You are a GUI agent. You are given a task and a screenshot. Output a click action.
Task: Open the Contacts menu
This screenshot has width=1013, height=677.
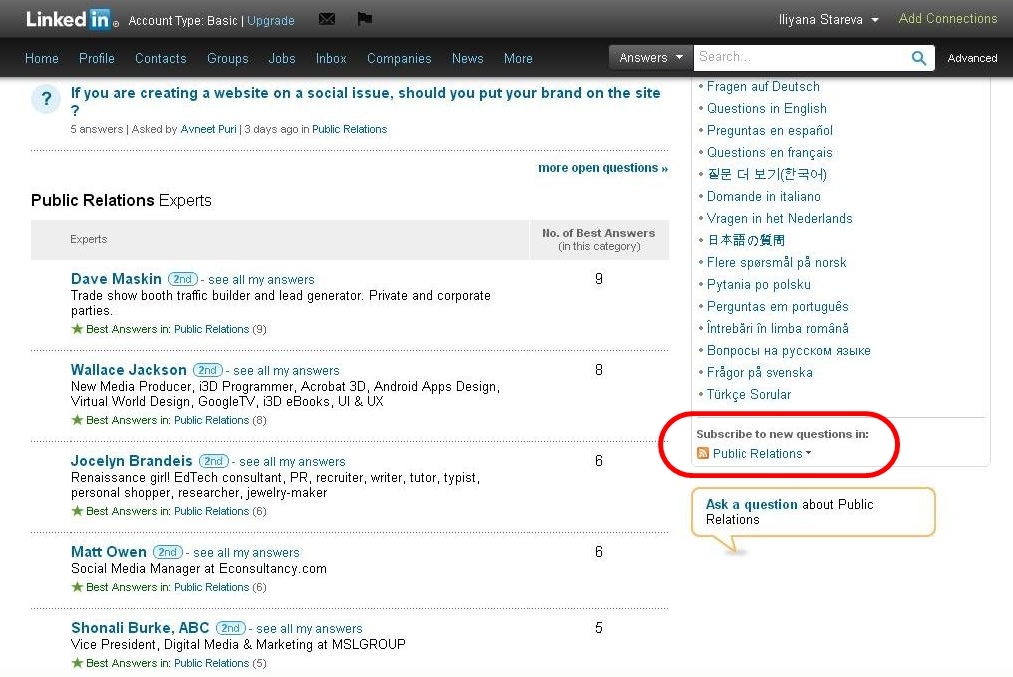161,59
